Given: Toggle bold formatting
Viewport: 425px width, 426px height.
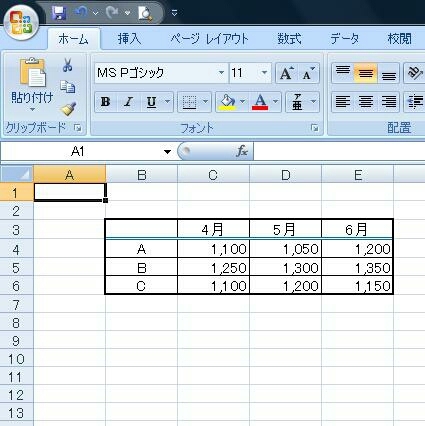Looking at the screenshot, I should coord(105,102).
